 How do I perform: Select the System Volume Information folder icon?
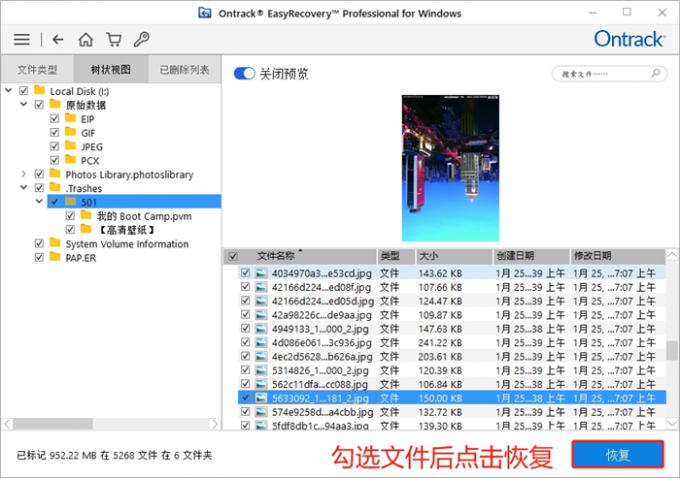pyautogui.click(x=55, y=243)
